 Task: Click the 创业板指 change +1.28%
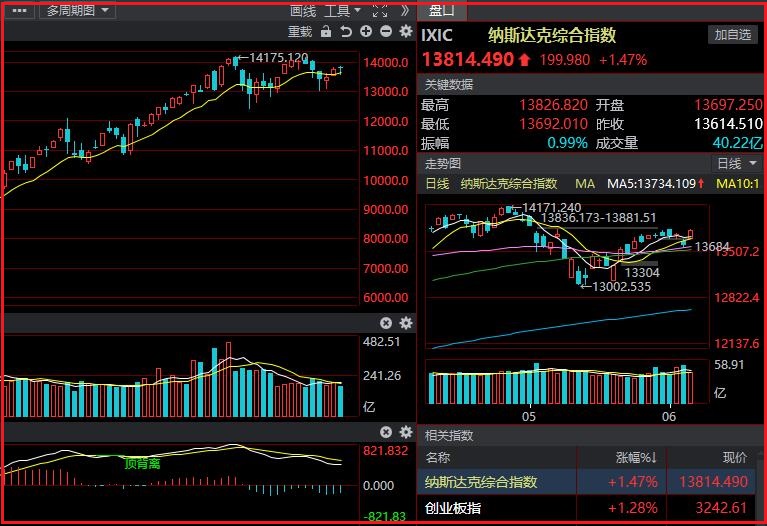pos(632,508)
